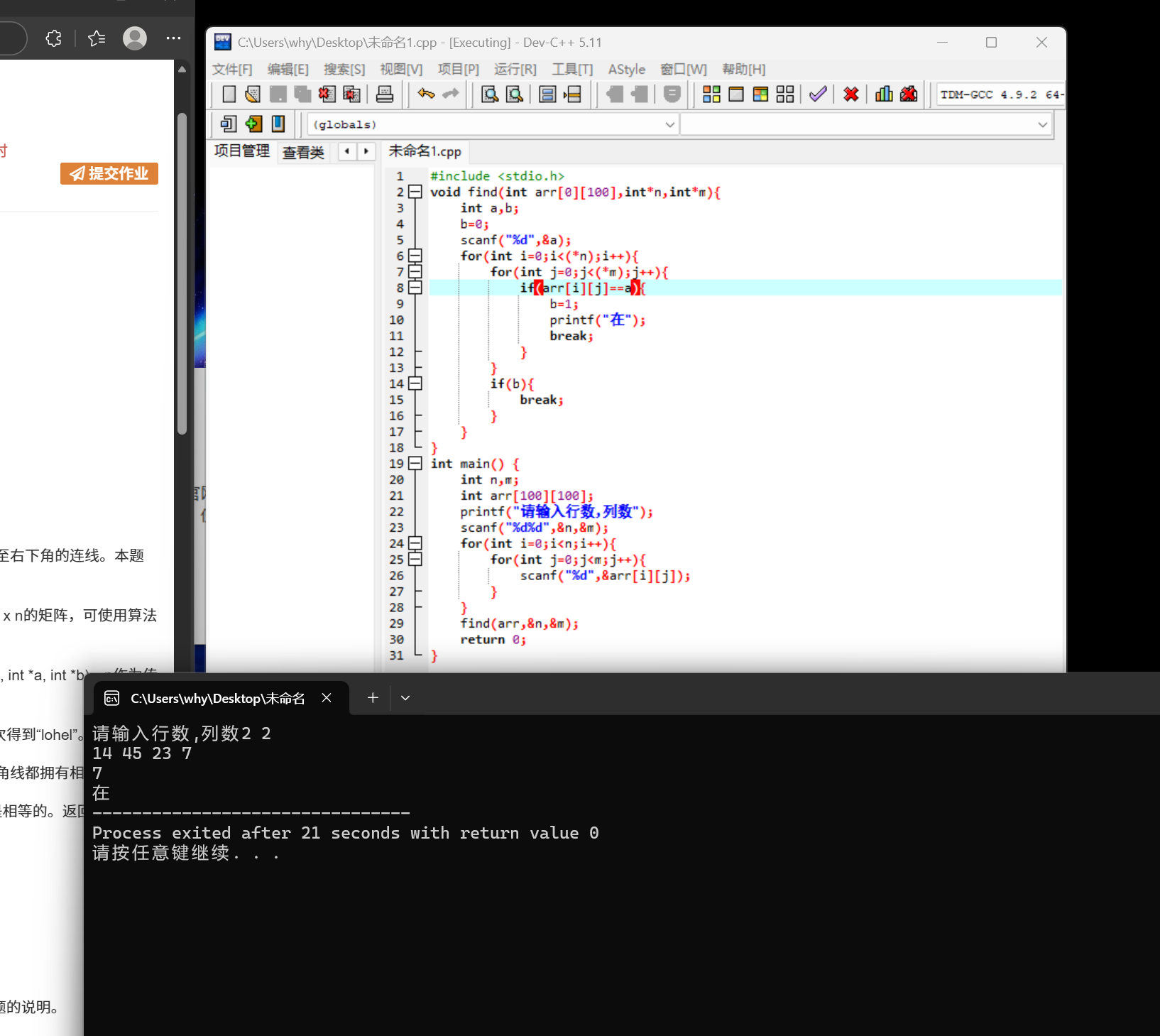Open the 文件[F] menu
Screen dimensions: 1160x1036
pos(232,69)
